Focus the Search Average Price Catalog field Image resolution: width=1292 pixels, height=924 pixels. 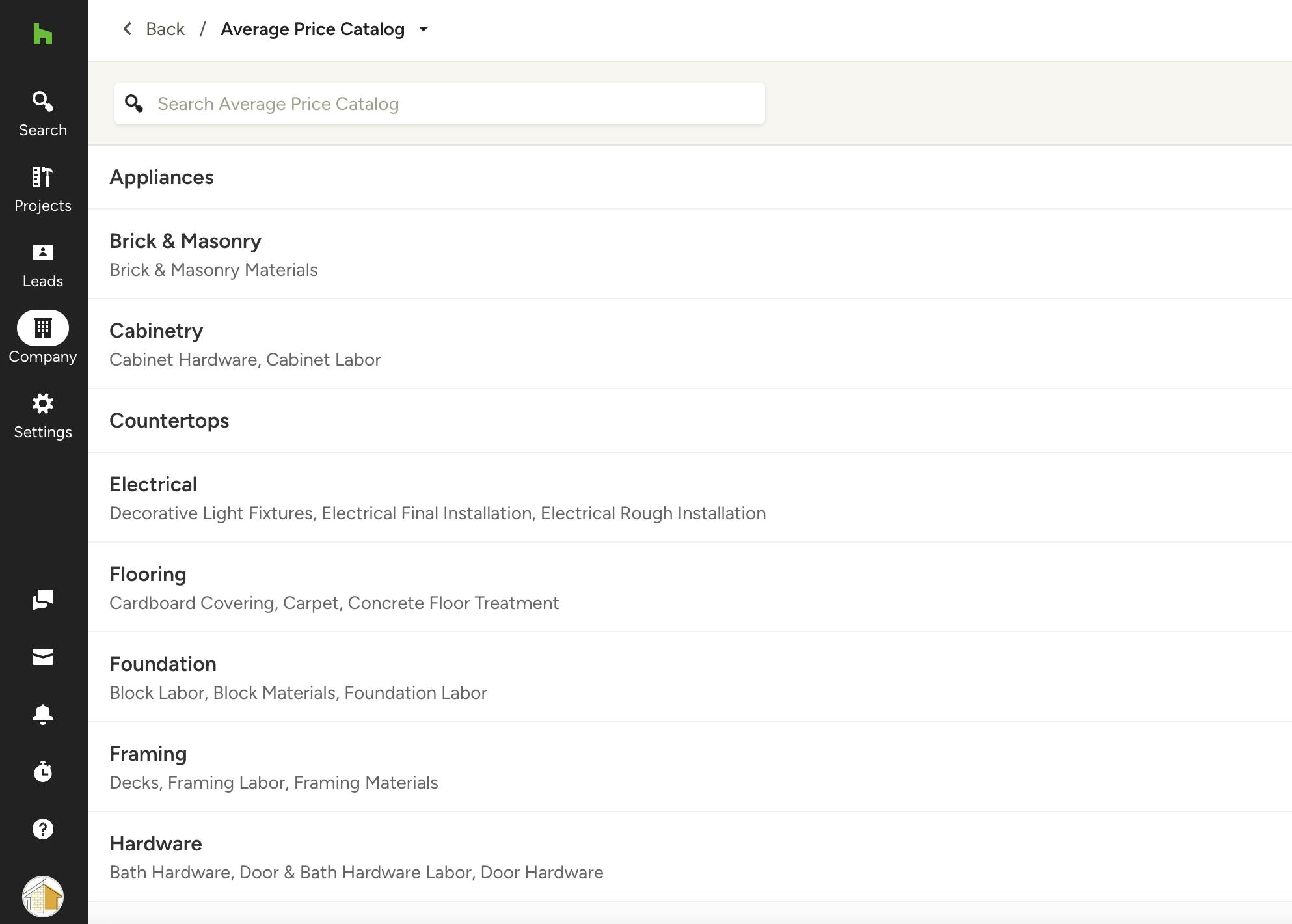[x=440, y=103]
